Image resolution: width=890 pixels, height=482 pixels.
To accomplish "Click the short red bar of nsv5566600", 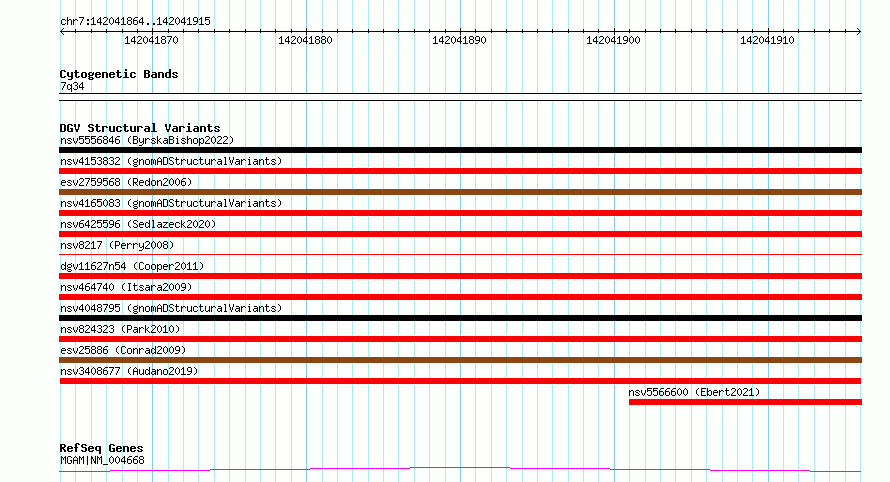I will (745, 402).
